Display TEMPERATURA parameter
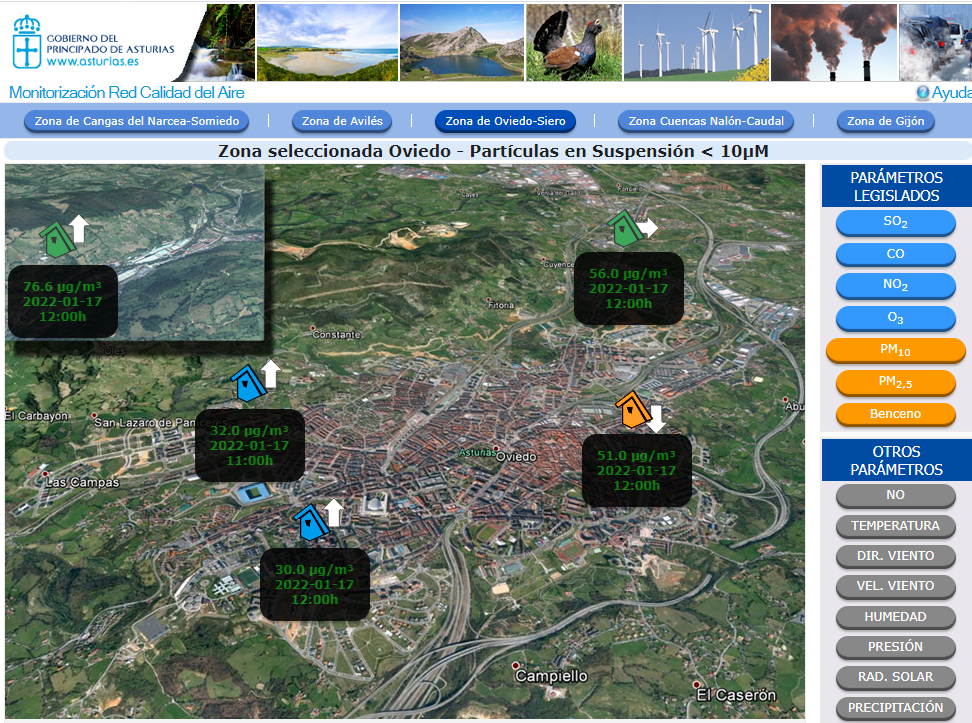972x723 pixels. pos(895,526)
